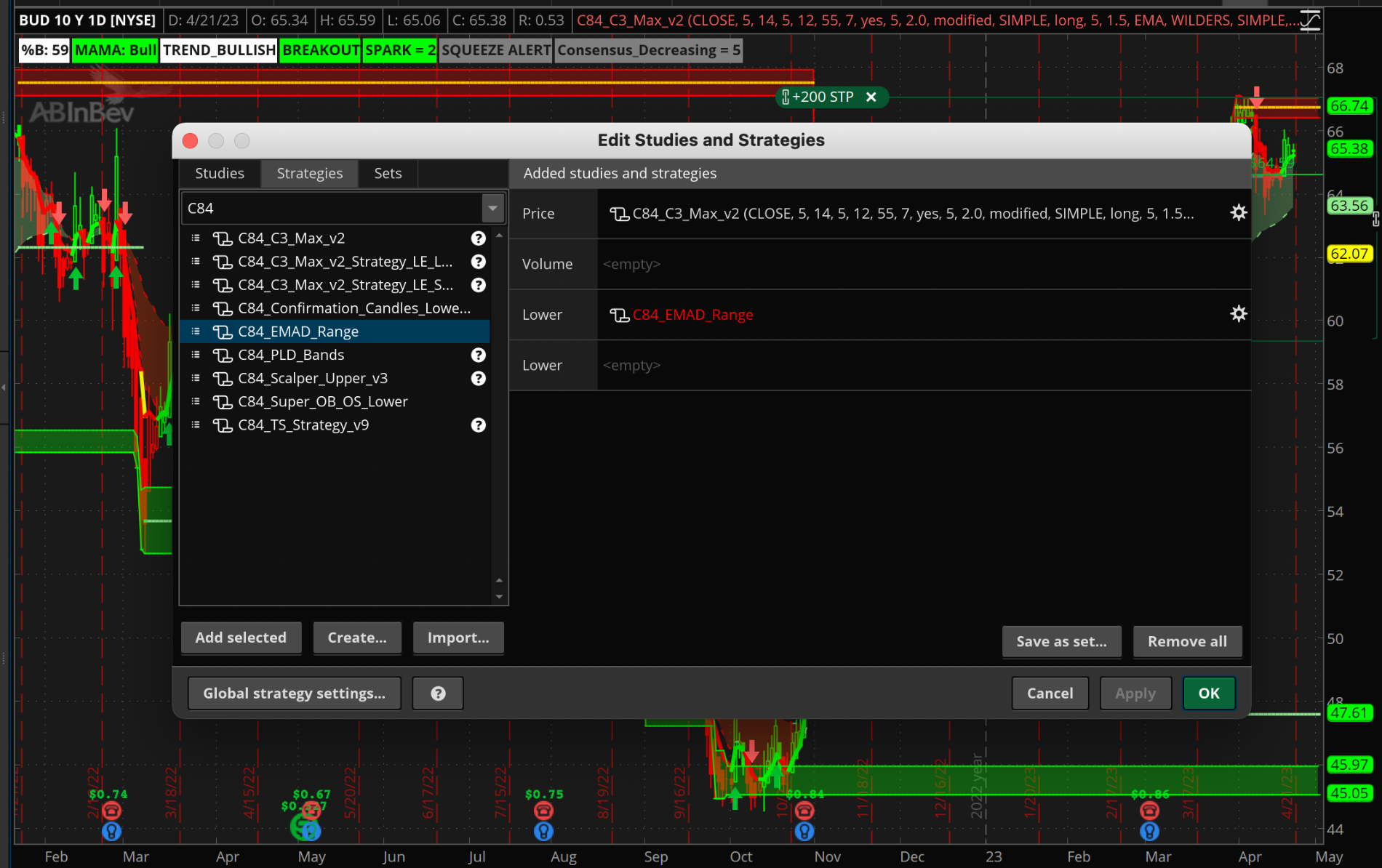The width and height of the screenshot is (1382, 868).
Task: Click the C84 search input field
Action: click(331, 209)
